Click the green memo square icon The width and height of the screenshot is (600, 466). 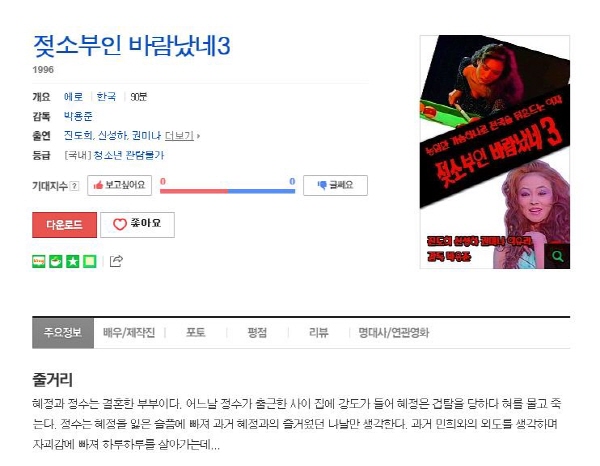(90, 261)
